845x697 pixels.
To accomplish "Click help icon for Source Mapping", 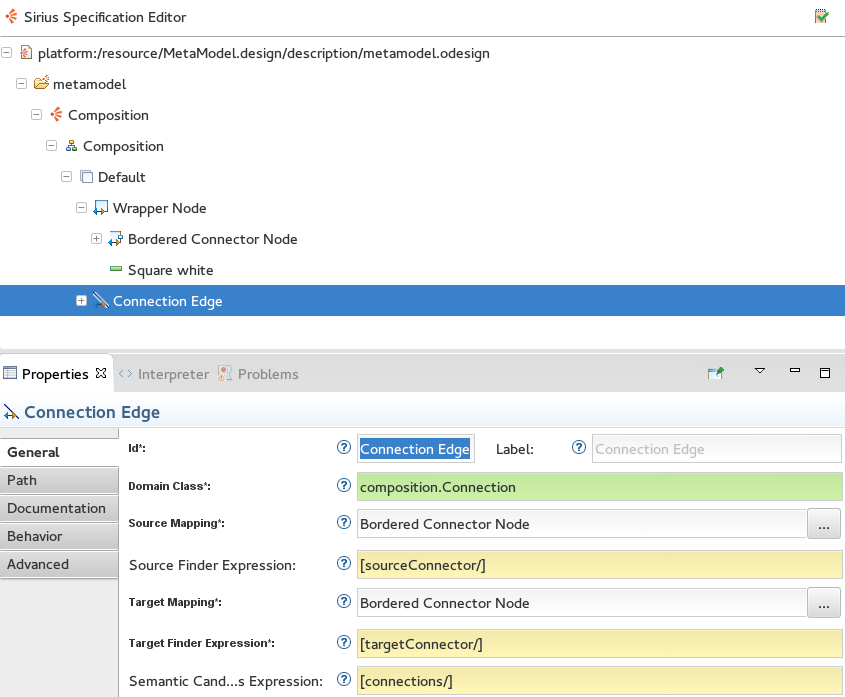I will pos(344,522).
